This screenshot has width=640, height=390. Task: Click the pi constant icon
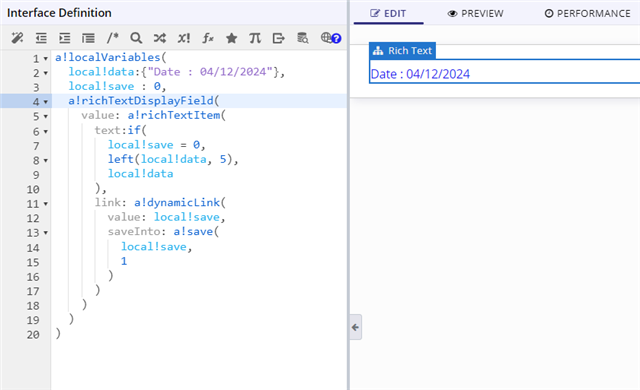tap(255, 38)
